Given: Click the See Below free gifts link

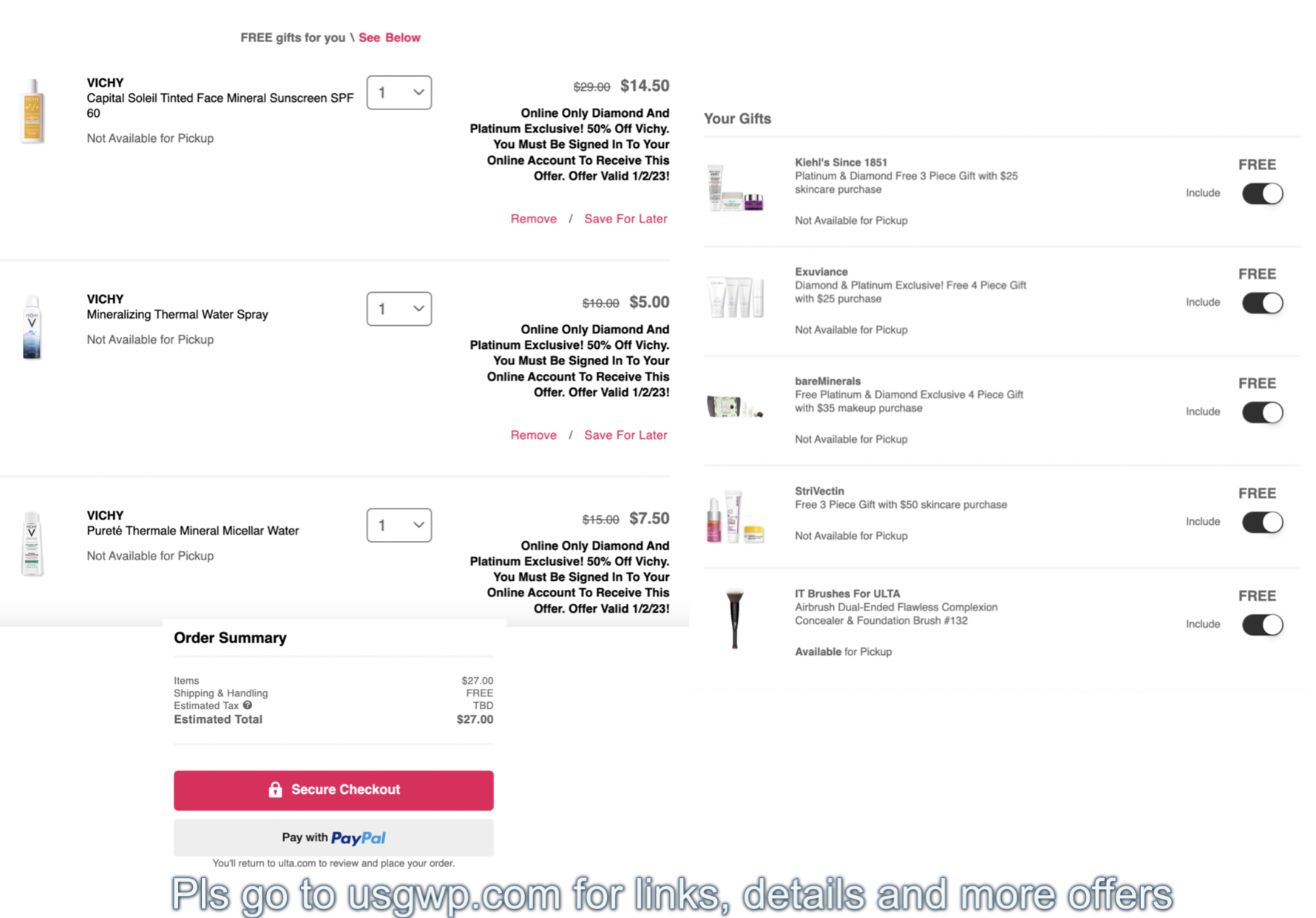Looking at the screenshot, I should (390, 38).
